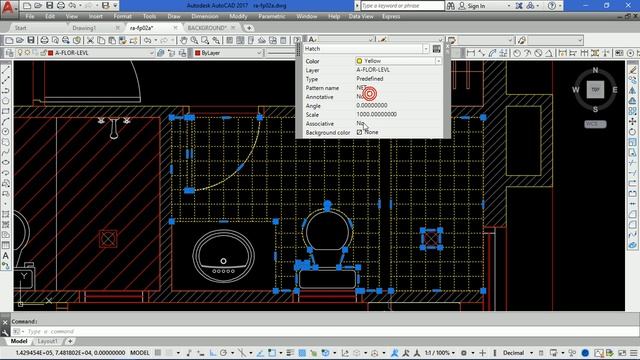This screenshot has height=360, width=640.
Task: Toggle the MODEL space button in status bar
Action: [x=139, y=353]
